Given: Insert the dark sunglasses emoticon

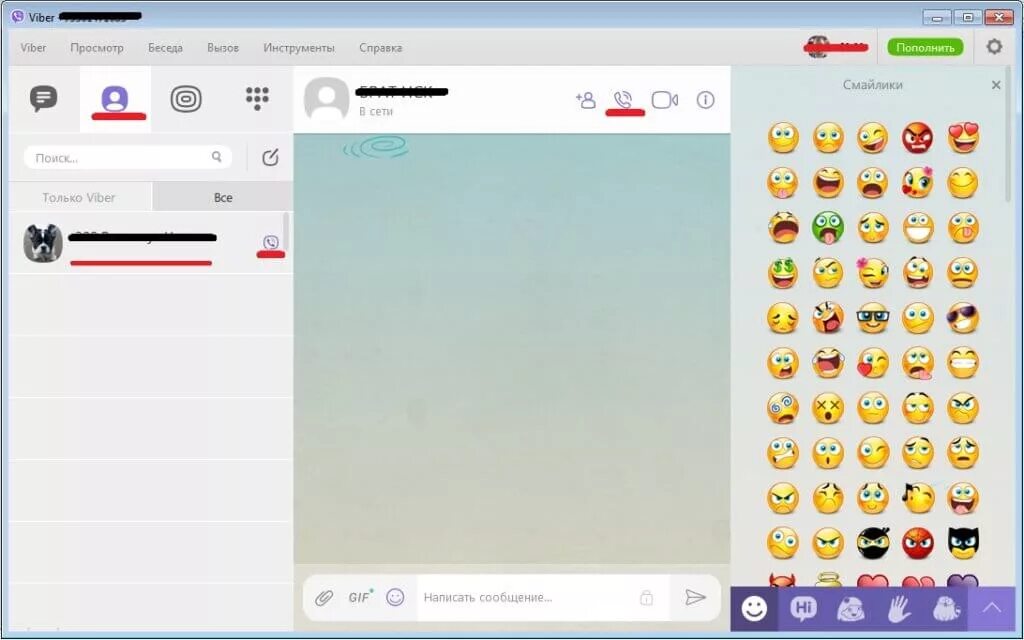Looking at the screenshot, I should (963, 318).
